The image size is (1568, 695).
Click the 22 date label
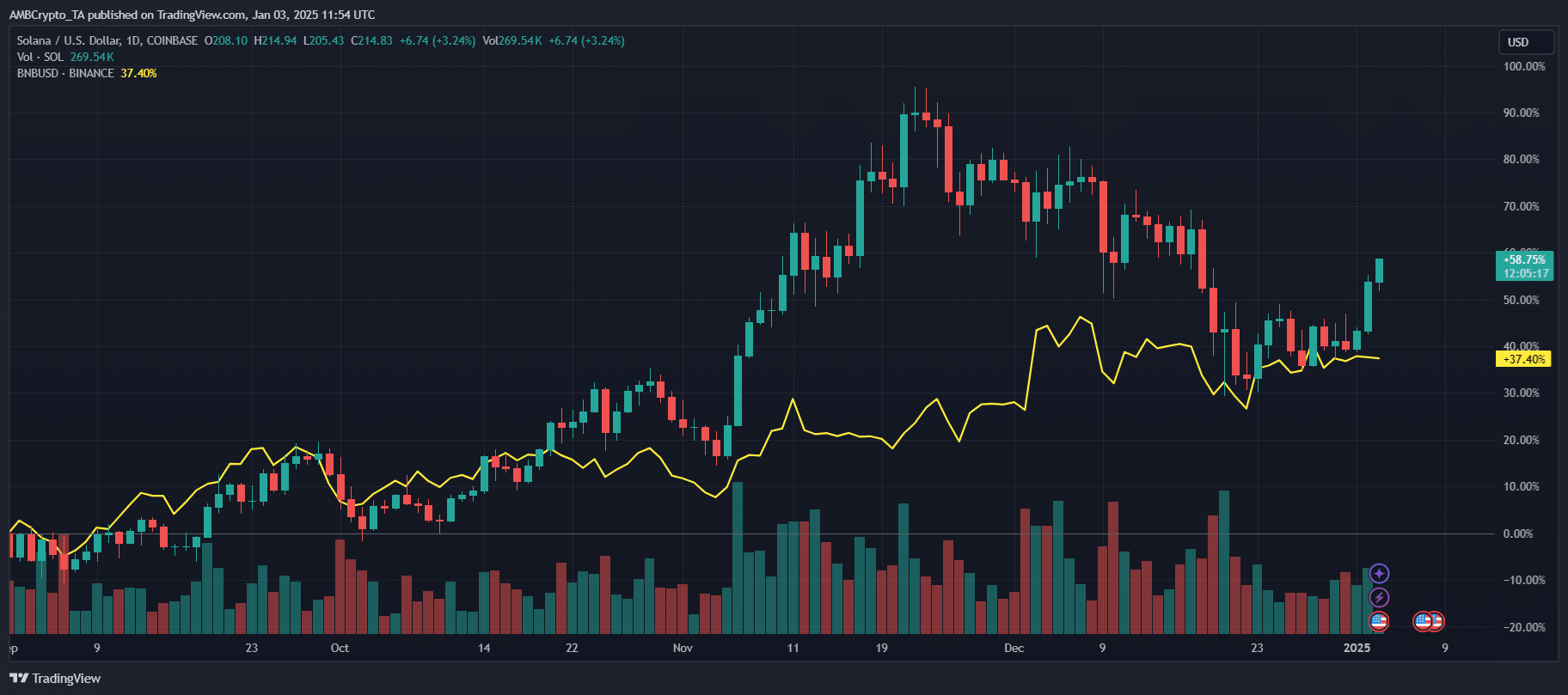(x=572, y=648)
